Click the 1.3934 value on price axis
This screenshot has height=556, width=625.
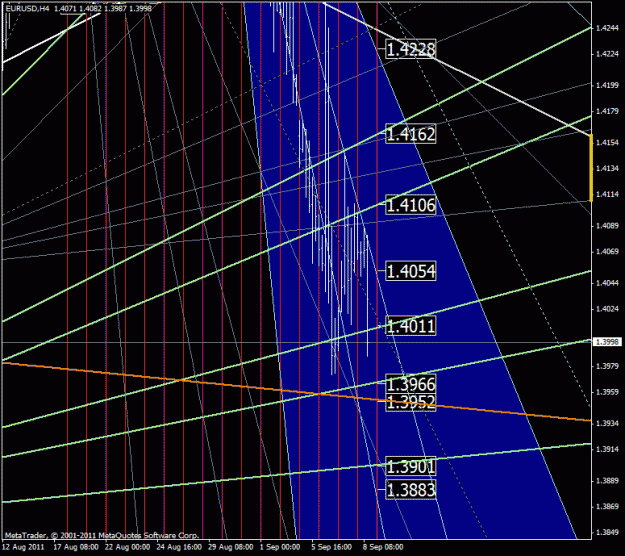point(607,423)
